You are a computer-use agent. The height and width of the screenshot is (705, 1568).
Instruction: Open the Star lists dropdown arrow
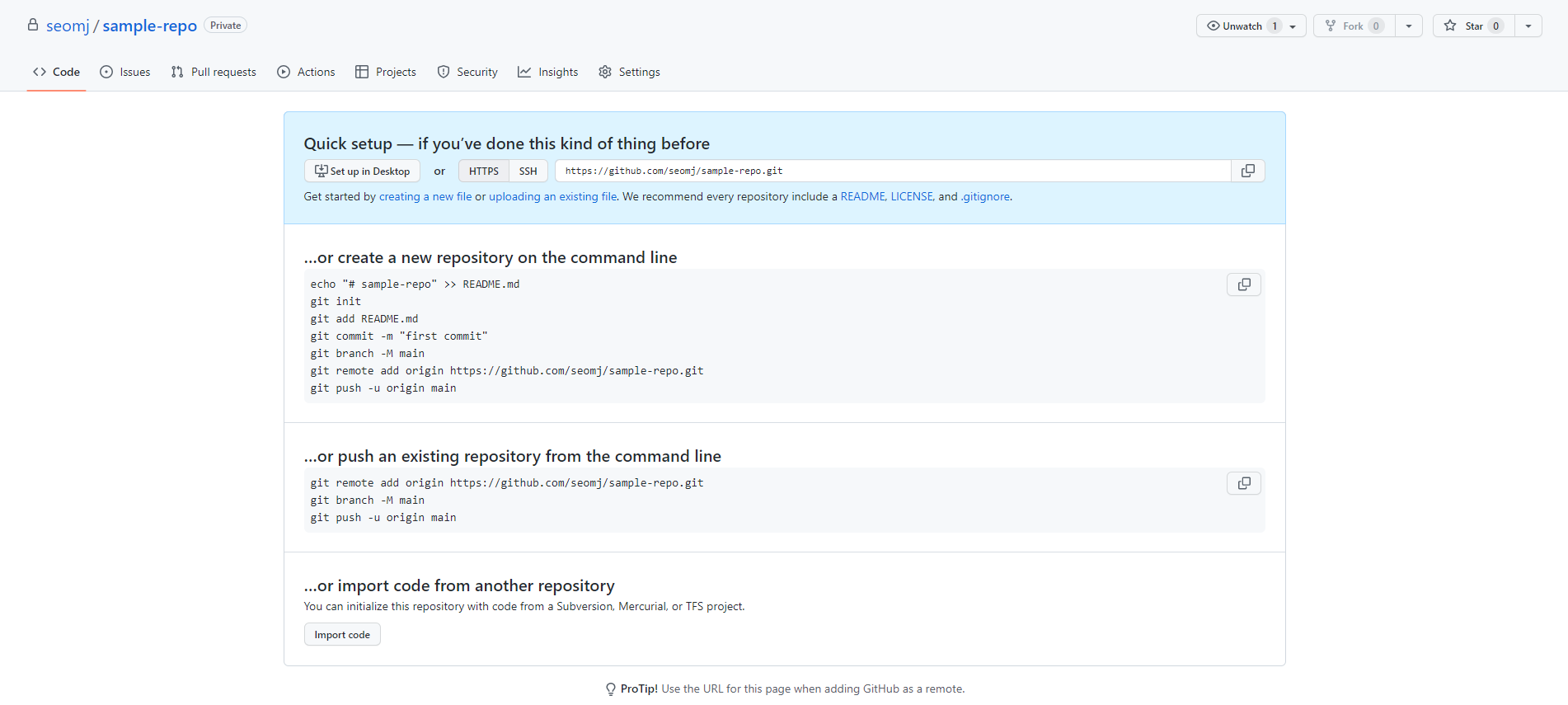coord(1528,26)
